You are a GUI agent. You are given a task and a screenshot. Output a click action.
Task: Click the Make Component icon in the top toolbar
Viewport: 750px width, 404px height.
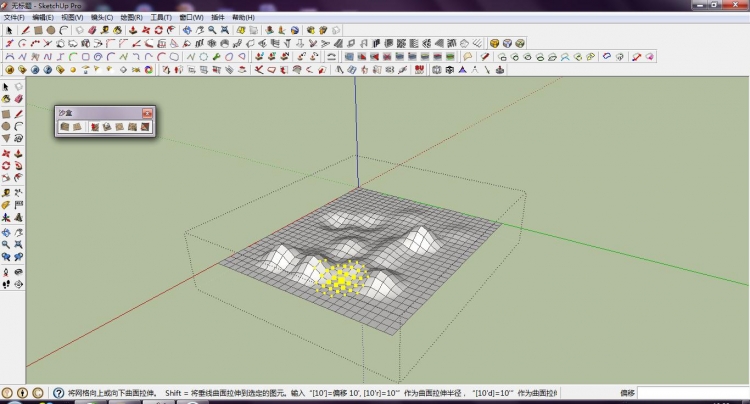pyautogui.click(x=79, y=30)
